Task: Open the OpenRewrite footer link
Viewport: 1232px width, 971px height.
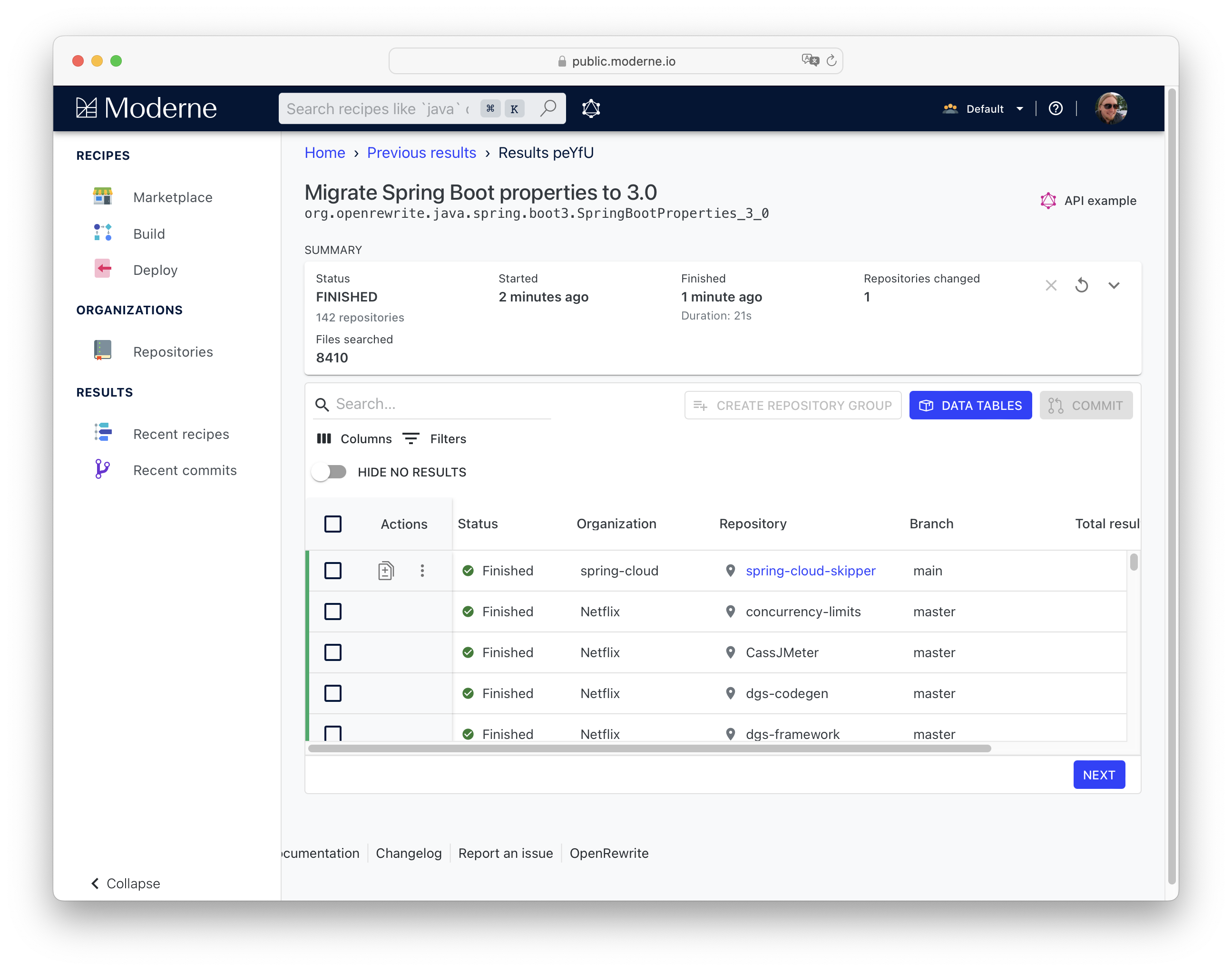Action: coord(608,853)
